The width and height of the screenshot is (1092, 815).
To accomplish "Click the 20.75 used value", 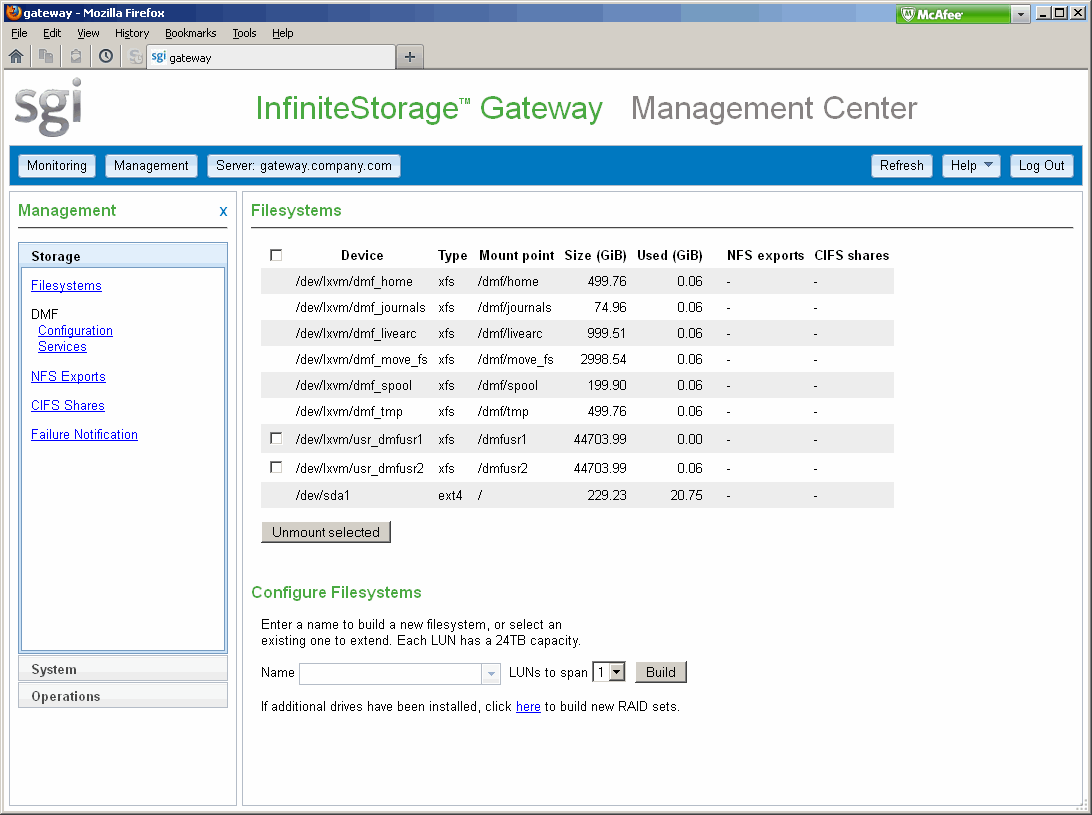I will 686,495.
